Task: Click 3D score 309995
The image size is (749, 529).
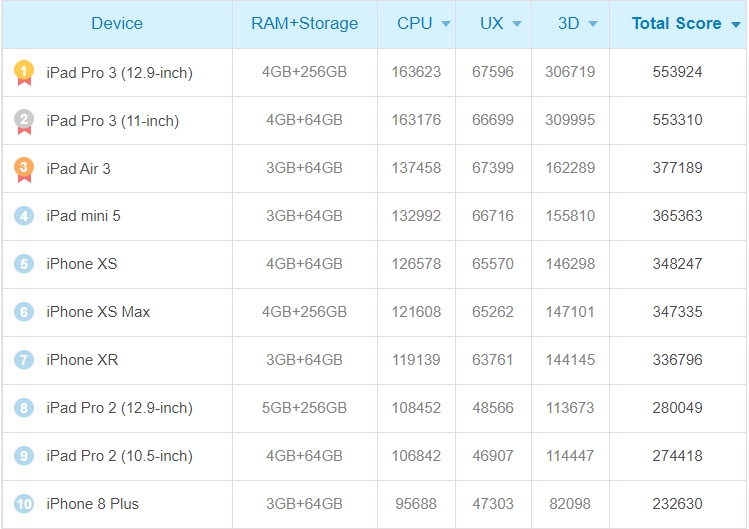Action: [570, 120]
